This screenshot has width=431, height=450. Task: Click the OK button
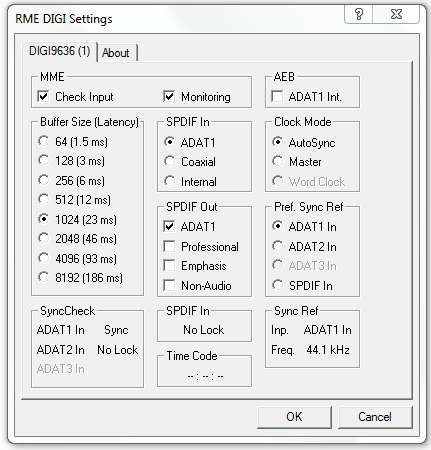294,417
